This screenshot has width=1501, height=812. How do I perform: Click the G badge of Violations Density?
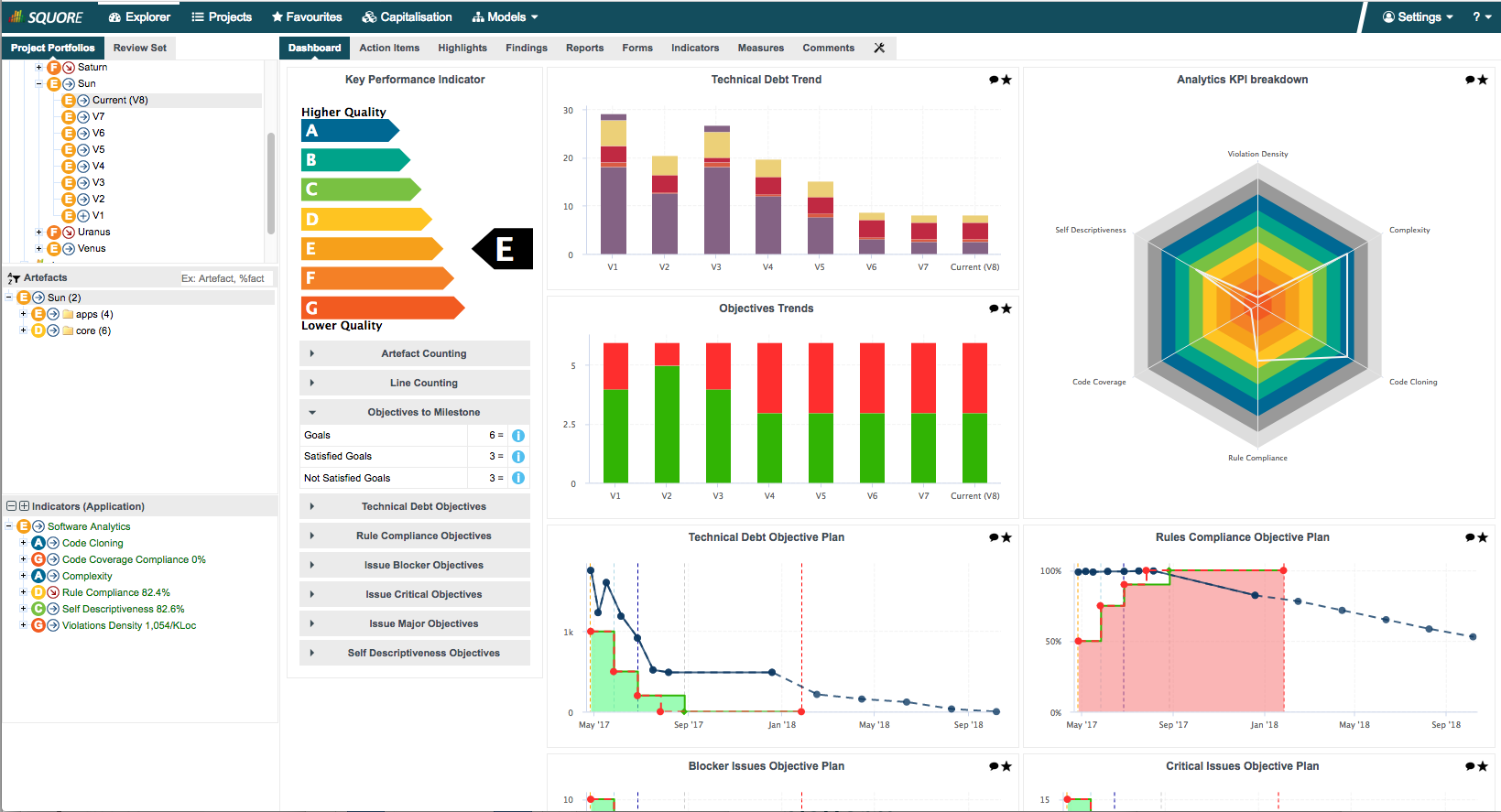click(x=38, y=625)
